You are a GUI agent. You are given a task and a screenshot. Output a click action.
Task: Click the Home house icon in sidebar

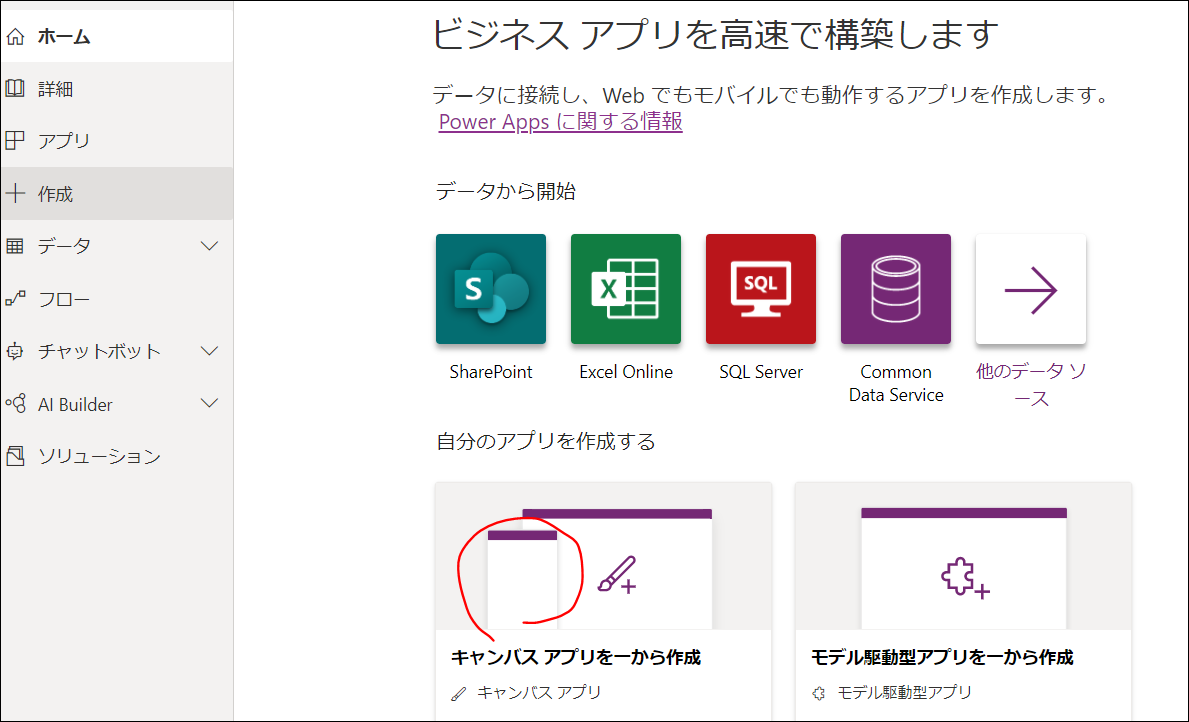click(x=15, y=36)
